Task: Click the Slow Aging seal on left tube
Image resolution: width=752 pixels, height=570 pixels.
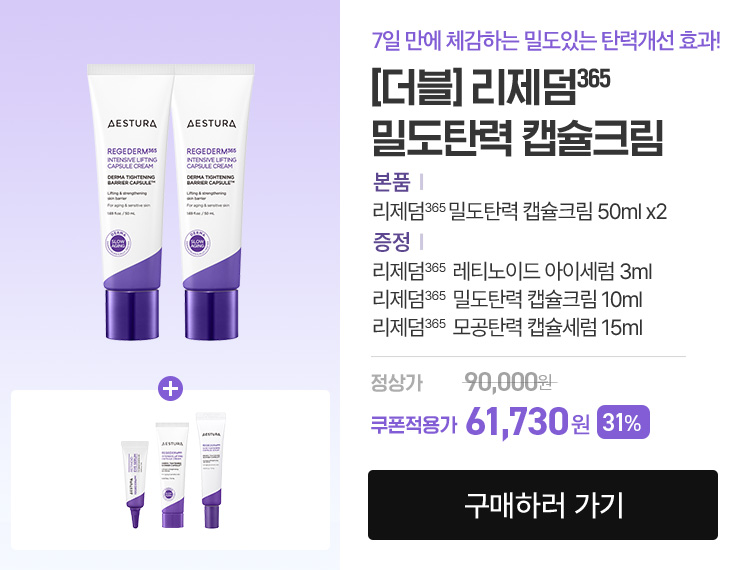Action: pos(118,243)
